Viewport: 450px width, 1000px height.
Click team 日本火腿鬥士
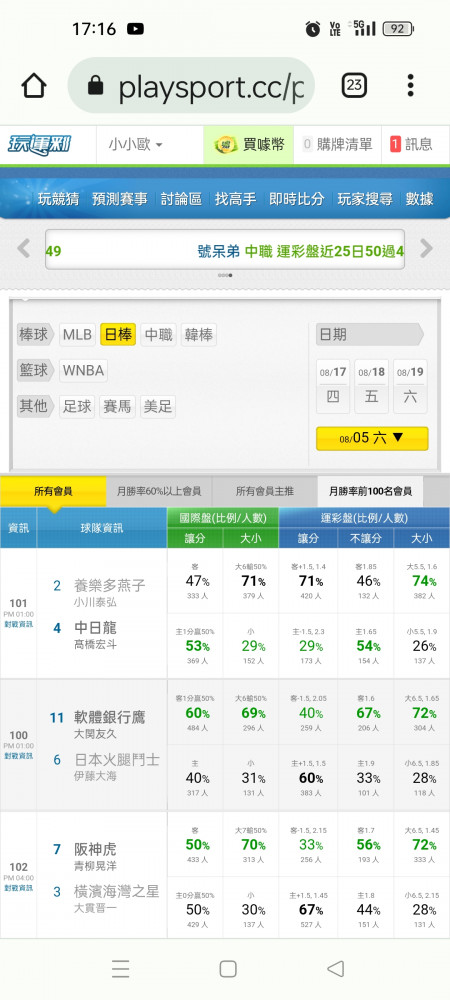(x=117, y=760)
